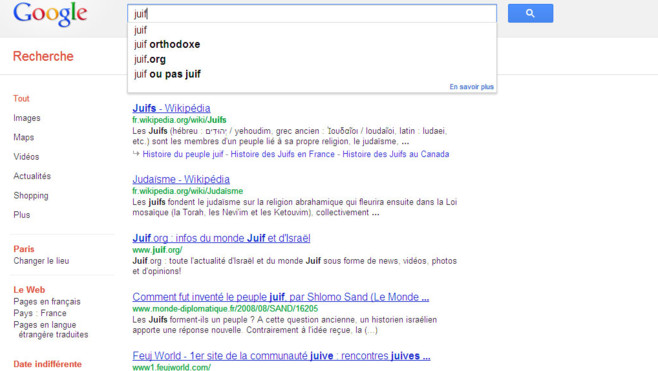Open 'Histoire des Juifs en France' sitelink
Screen dimensions: 658x371
tap(282, 154)
